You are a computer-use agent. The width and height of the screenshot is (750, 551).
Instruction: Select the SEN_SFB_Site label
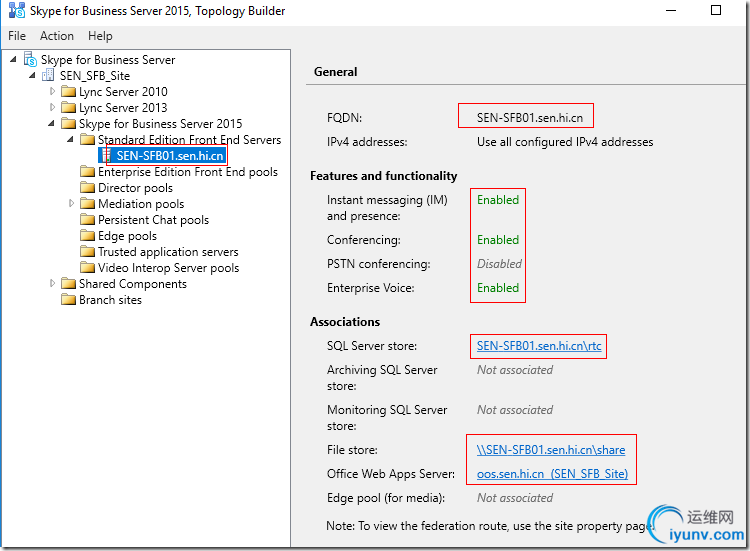[95, 76]
